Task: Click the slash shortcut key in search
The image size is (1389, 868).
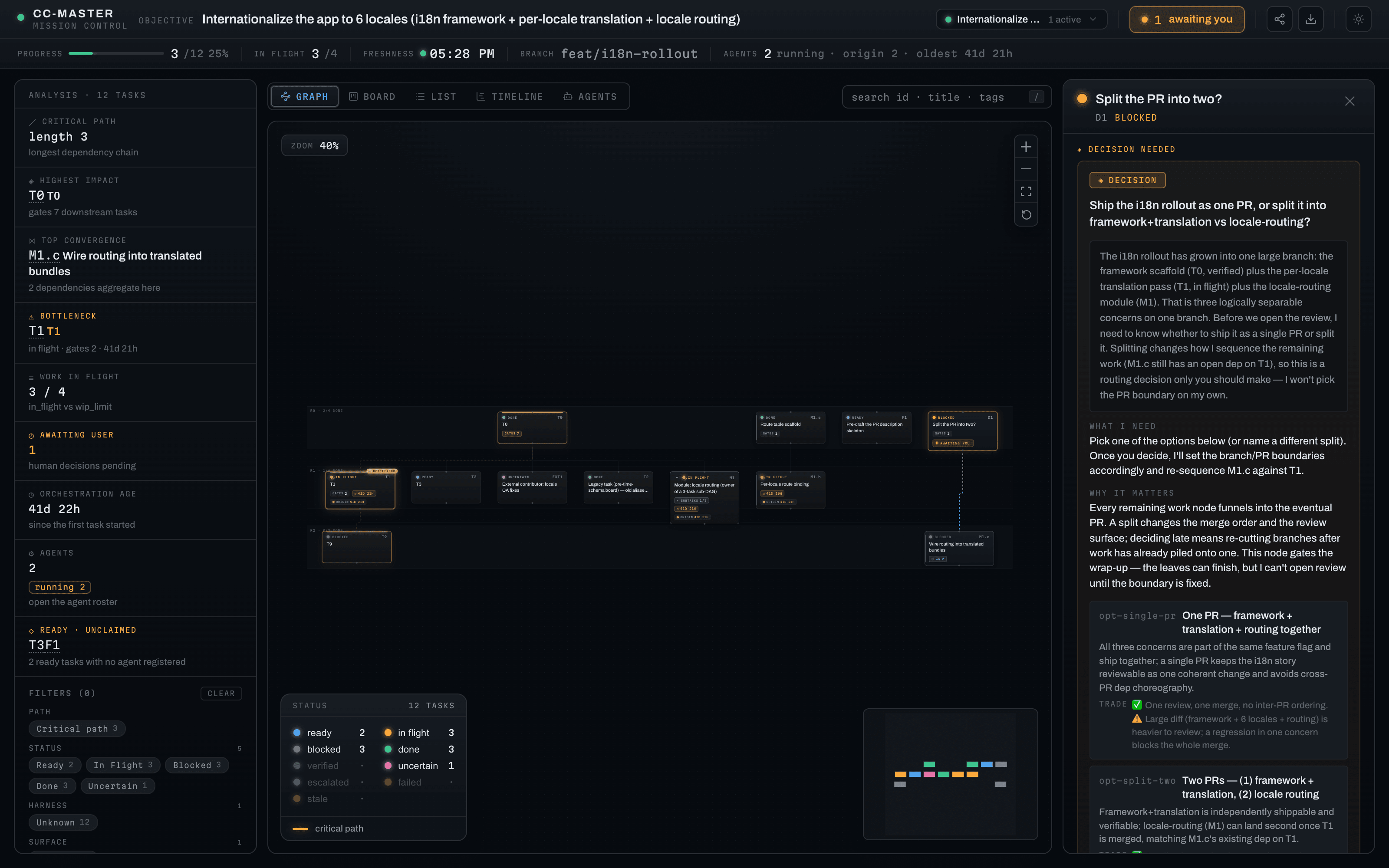Action: 1036,97
